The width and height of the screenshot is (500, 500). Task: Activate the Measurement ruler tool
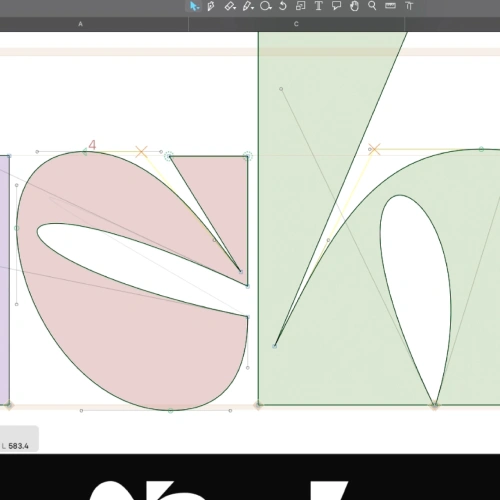click(x=390, y=6)
